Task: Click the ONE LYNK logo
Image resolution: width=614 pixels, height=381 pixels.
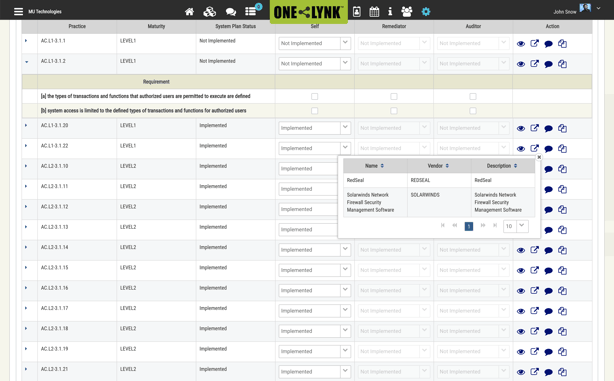Action: tap(308, 12)
